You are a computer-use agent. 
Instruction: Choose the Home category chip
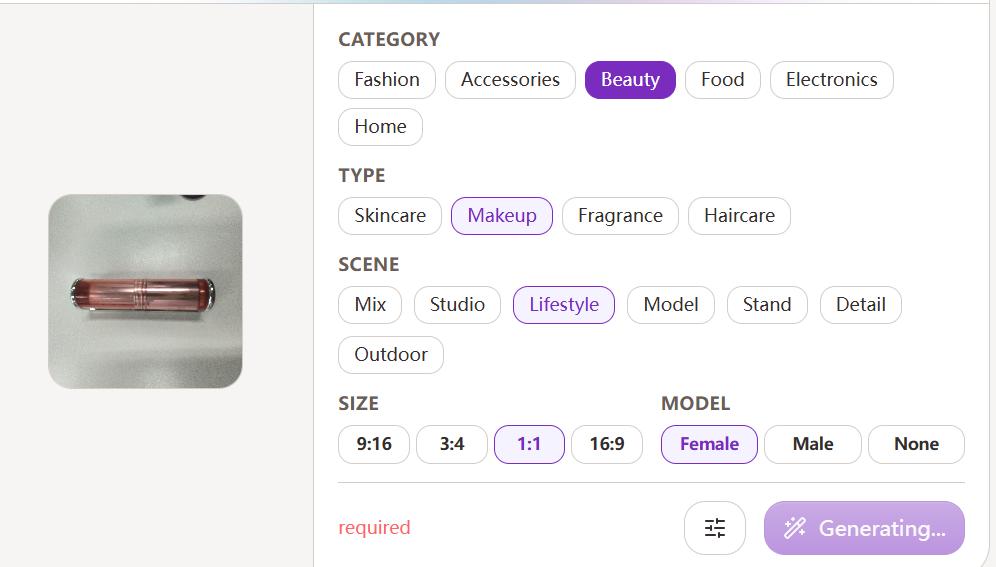pos(380,127)
